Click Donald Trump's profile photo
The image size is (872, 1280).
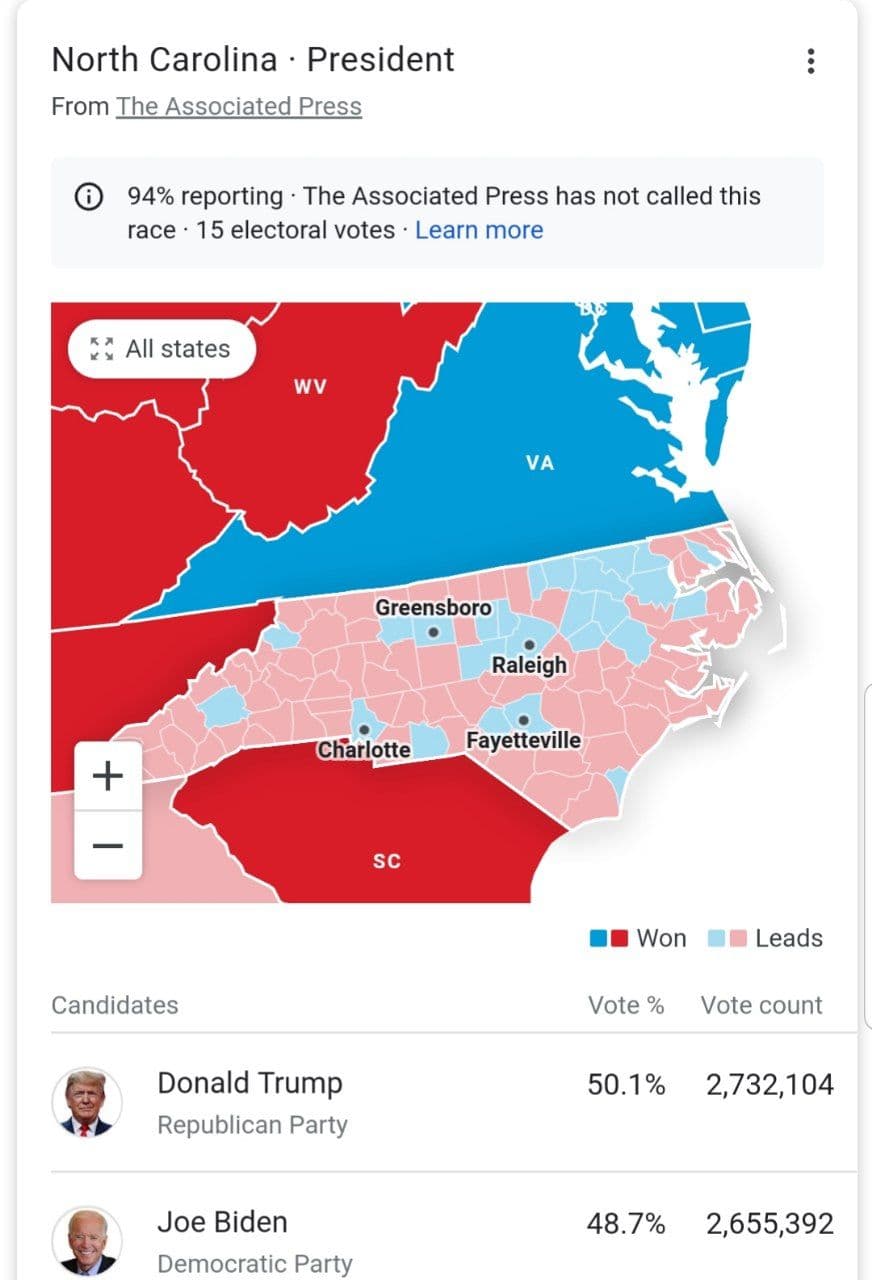pos(87,1102)
